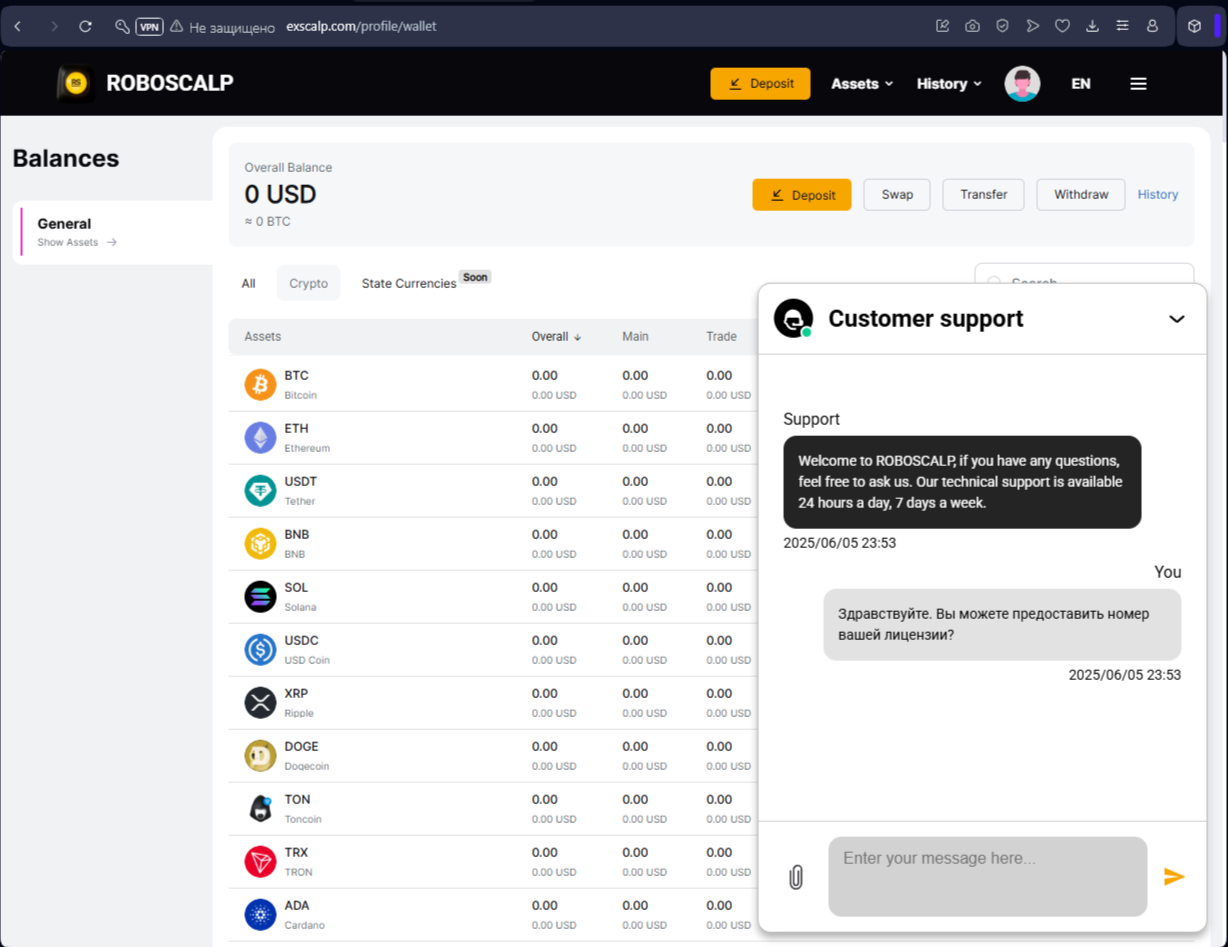This screenshot has height=947, width=1228.
Task: Click the Assets column header
Action: pos(263,337)
